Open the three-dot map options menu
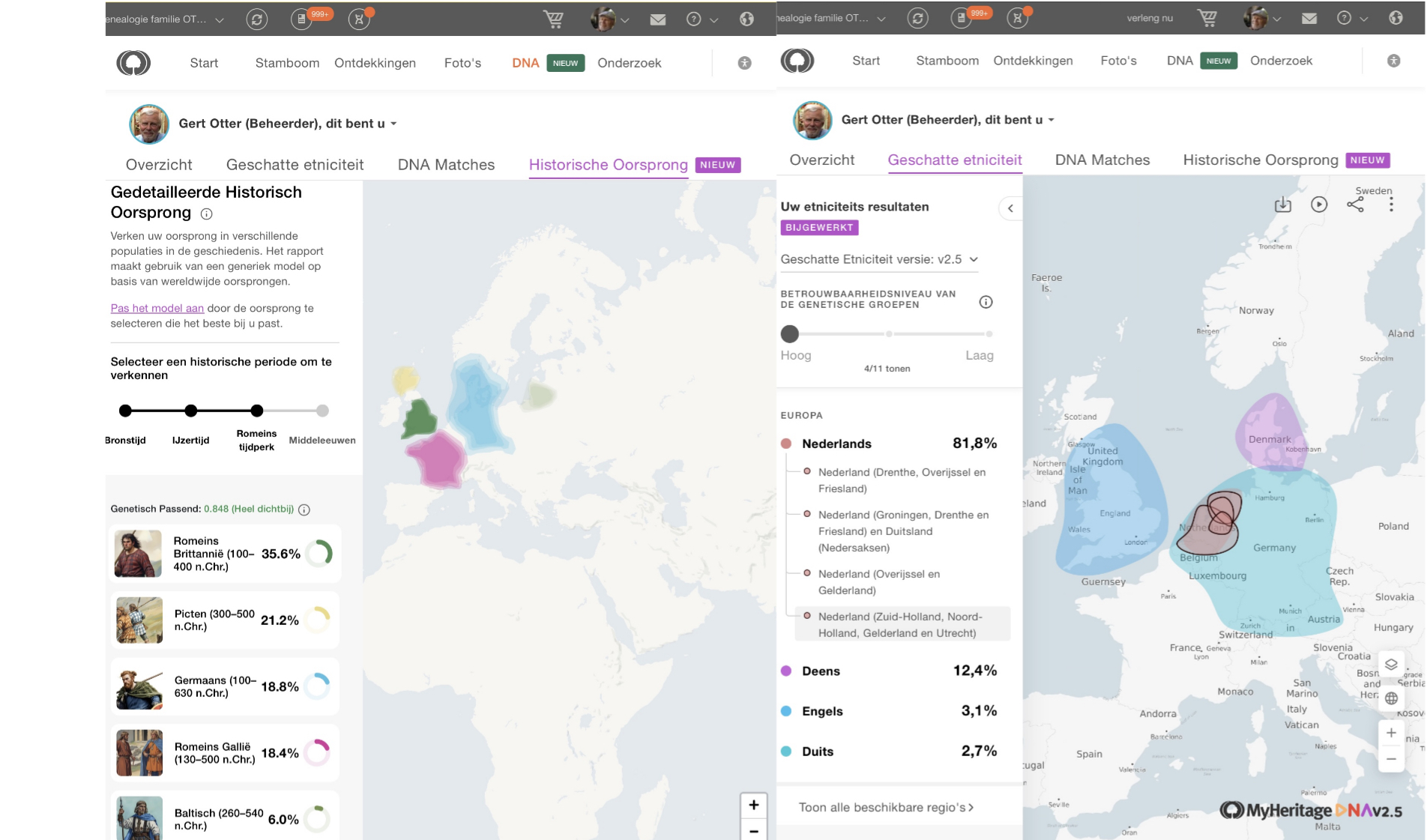Screen dimensions: 1427x840 pyautogui.click(x=1391, y=205)
